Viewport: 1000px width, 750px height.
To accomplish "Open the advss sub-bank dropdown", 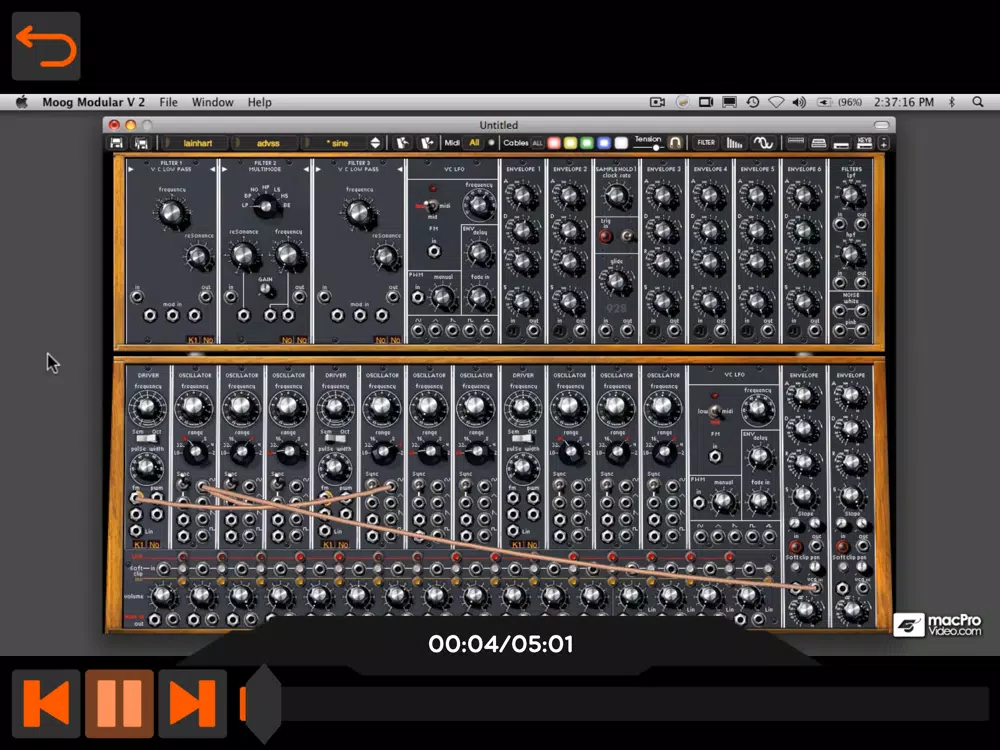I will pos(267,143).
